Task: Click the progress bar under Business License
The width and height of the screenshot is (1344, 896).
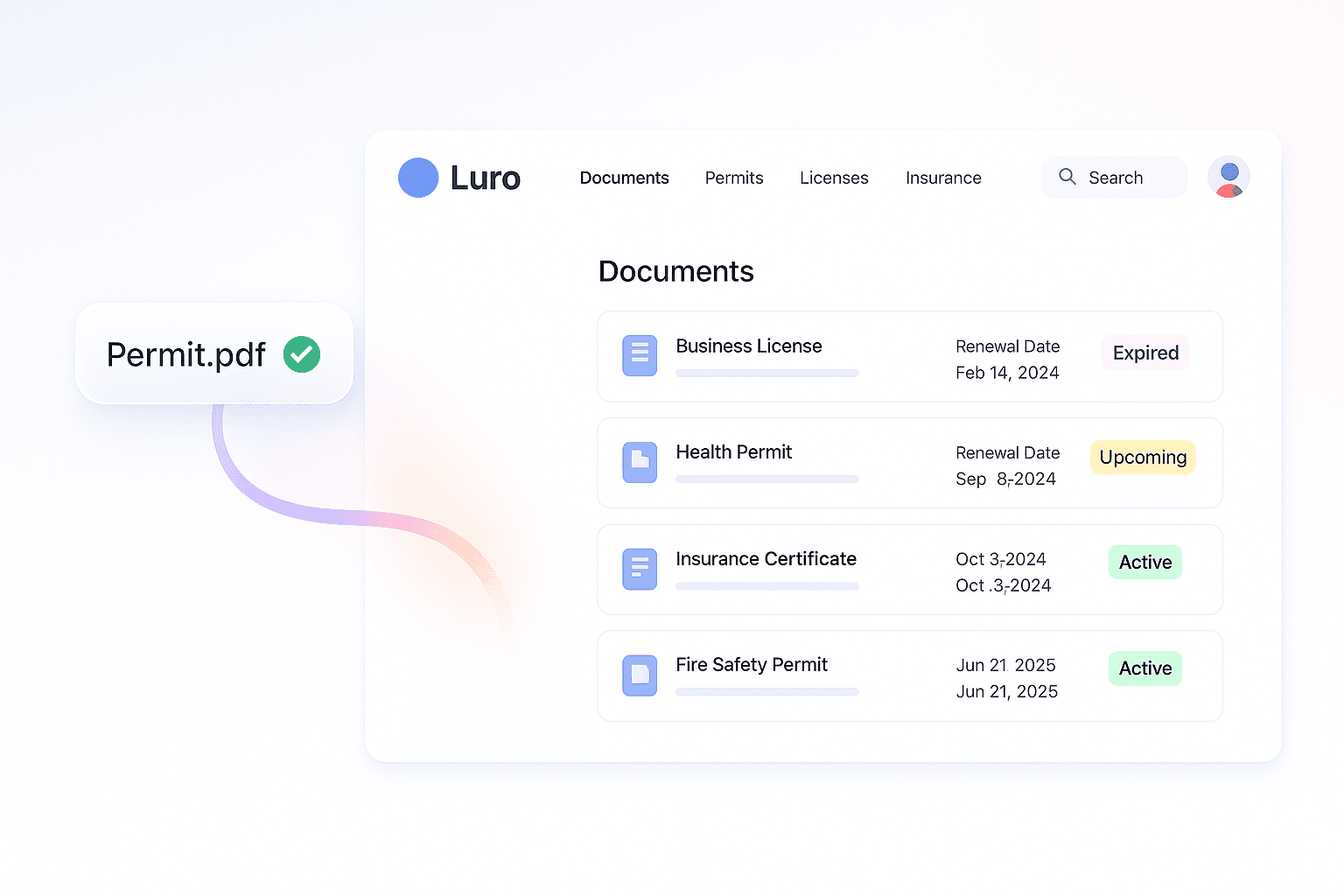Action: coord(766,374)
